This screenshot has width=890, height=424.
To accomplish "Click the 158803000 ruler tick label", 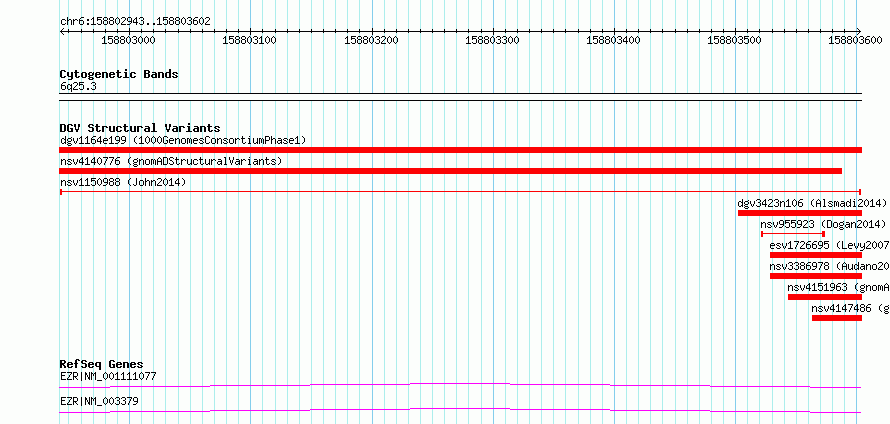I will 128,40.
